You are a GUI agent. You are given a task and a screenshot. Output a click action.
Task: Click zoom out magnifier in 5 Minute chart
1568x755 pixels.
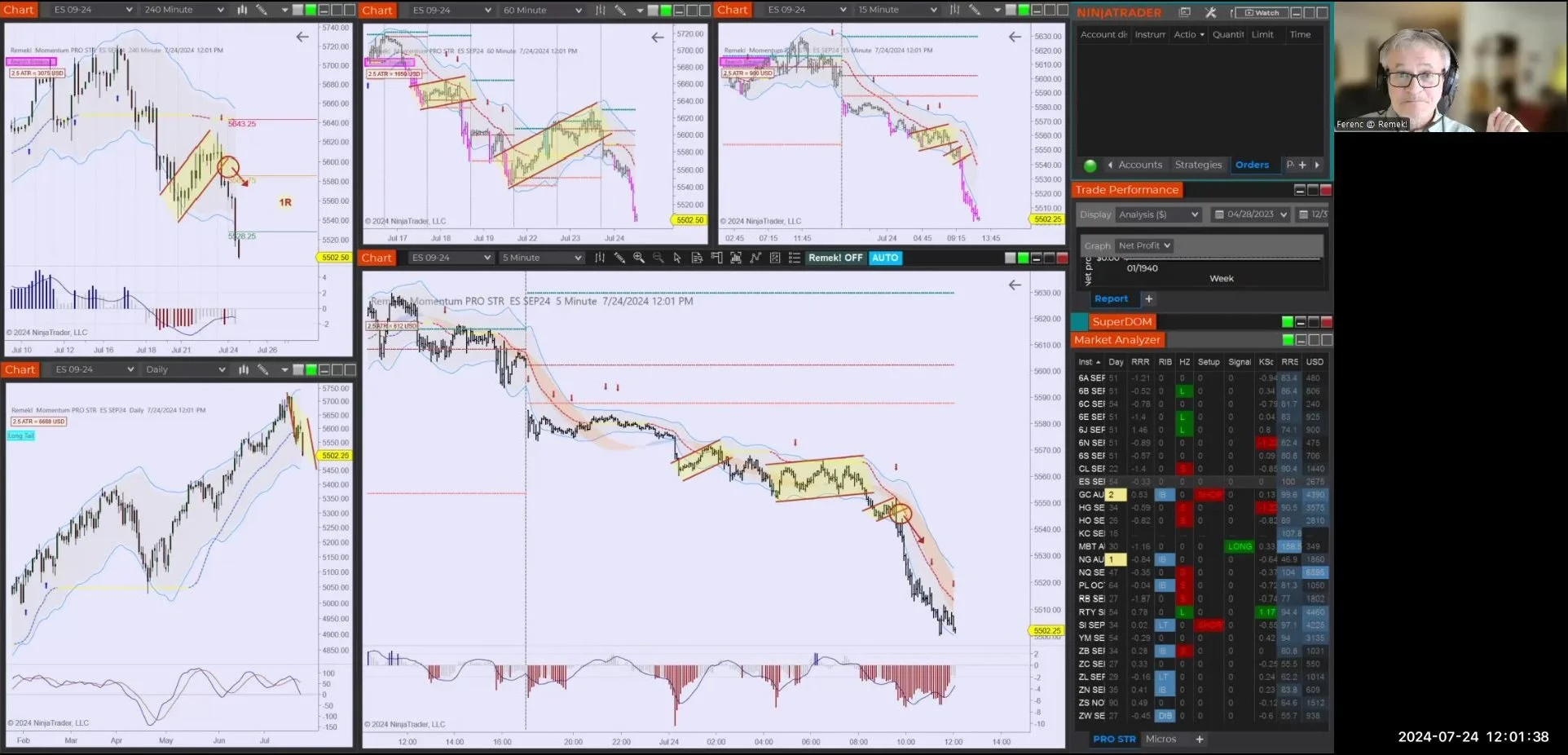tap(658, 258)
